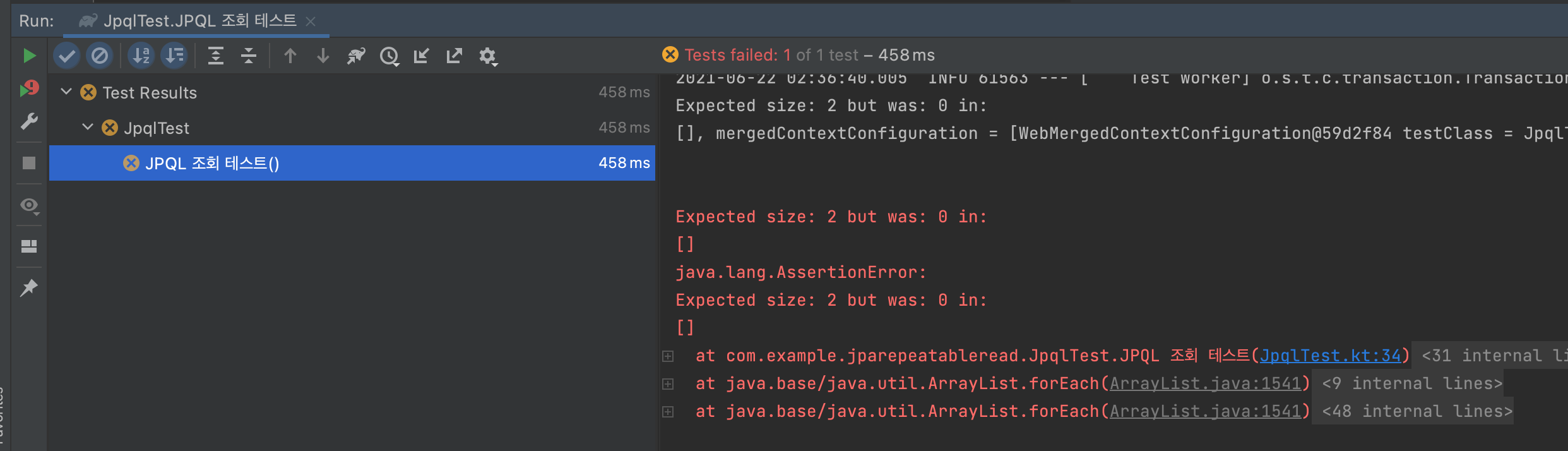Open test runner settings gear
Viewport: 1568px width, 451px height.
488,57
